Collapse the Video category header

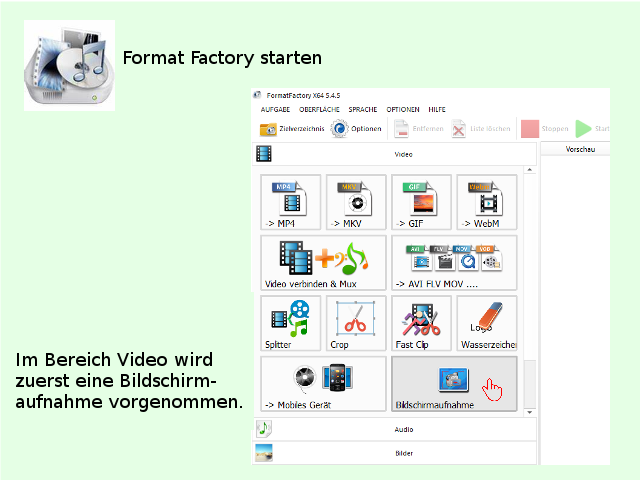coord(395,154)
